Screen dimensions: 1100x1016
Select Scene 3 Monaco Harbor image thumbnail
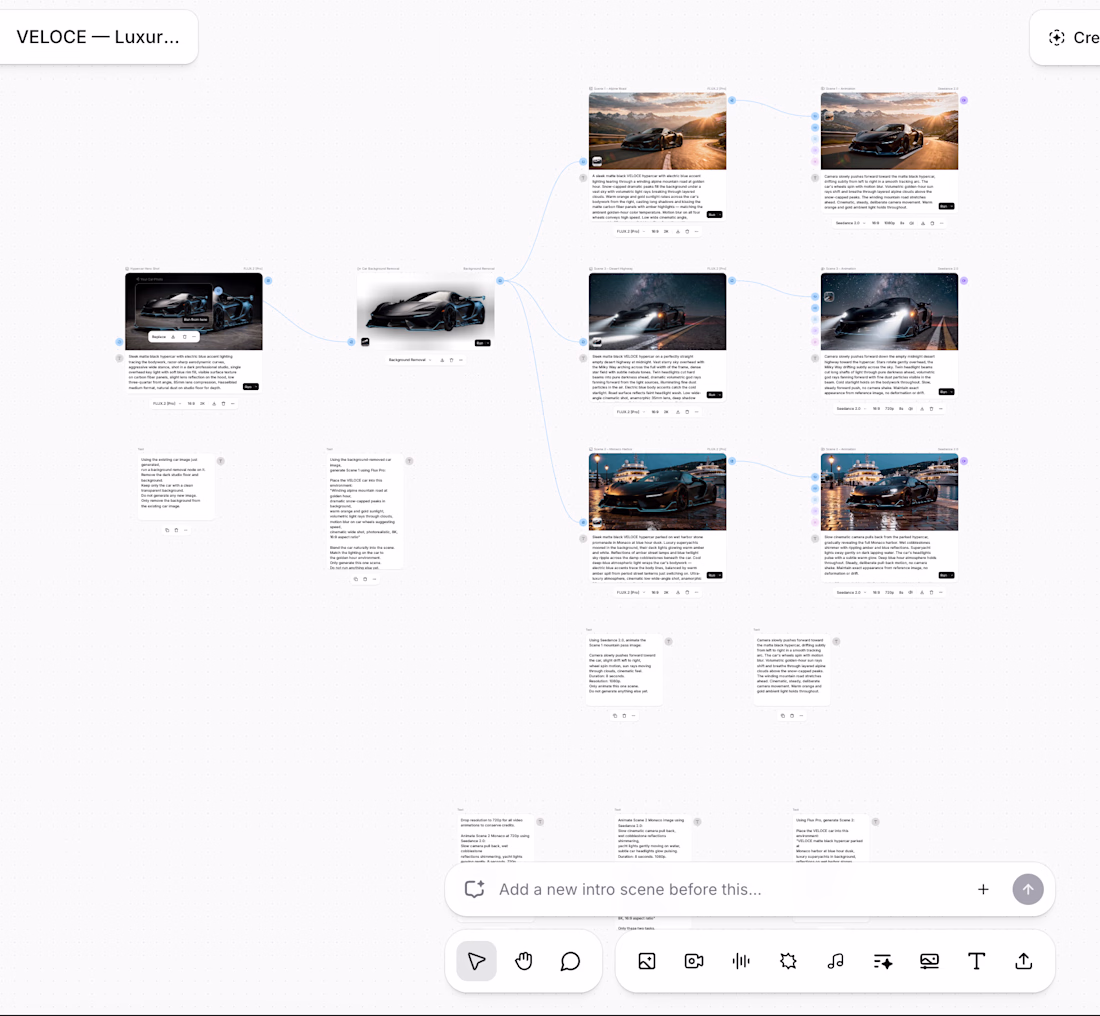pyautogui.click(x=657, y=492)
